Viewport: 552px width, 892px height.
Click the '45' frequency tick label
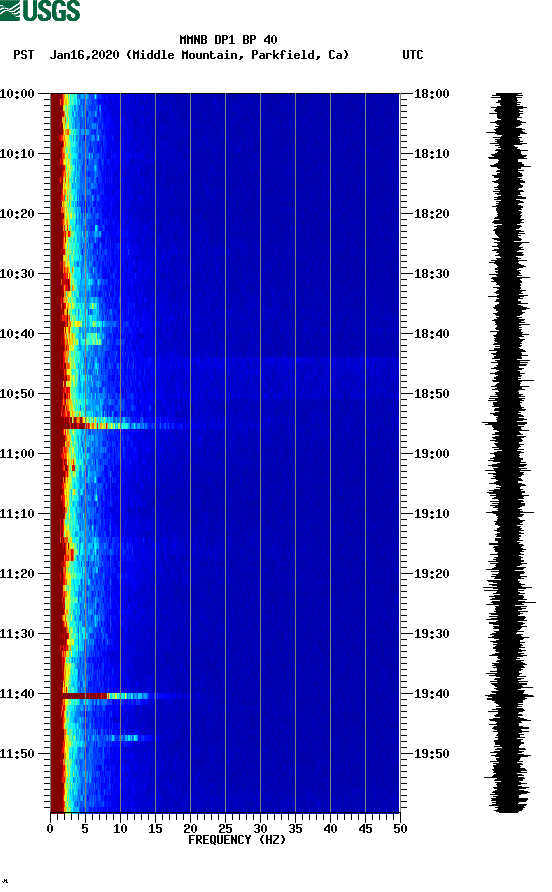365,829
